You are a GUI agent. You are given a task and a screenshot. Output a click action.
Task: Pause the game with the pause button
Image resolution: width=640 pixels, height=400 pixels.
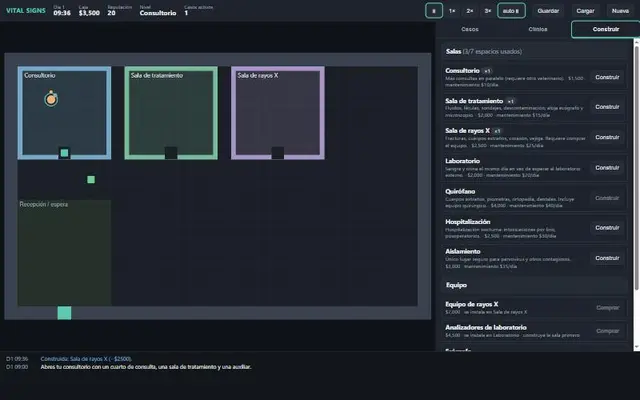click(433, 11)
